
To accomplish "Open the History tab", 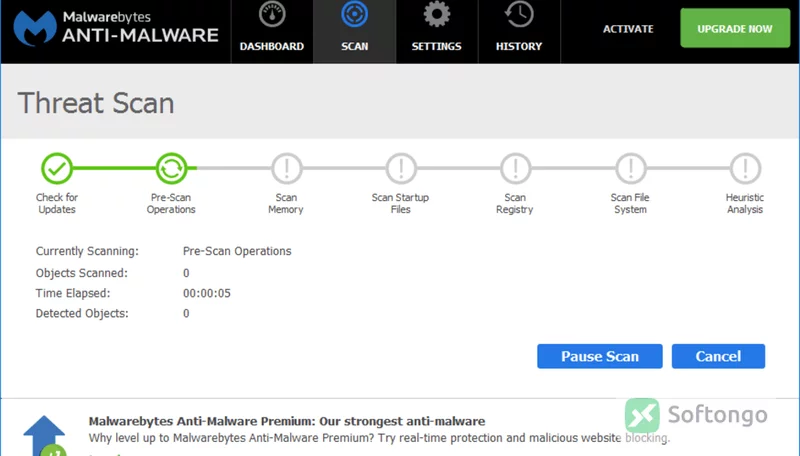I will [519, 32].
